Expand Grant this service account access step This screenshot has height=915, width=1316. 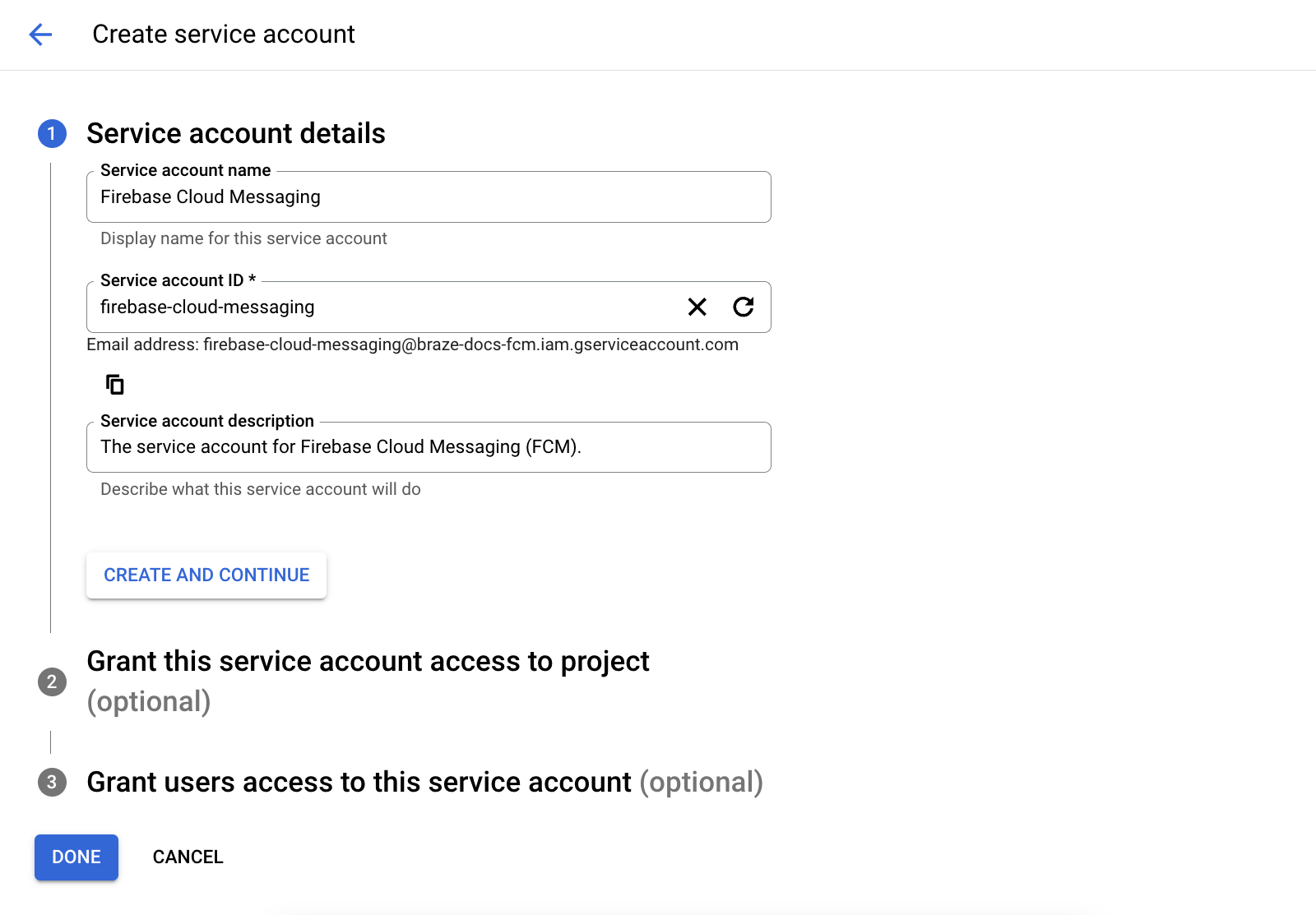coord(368,682)
